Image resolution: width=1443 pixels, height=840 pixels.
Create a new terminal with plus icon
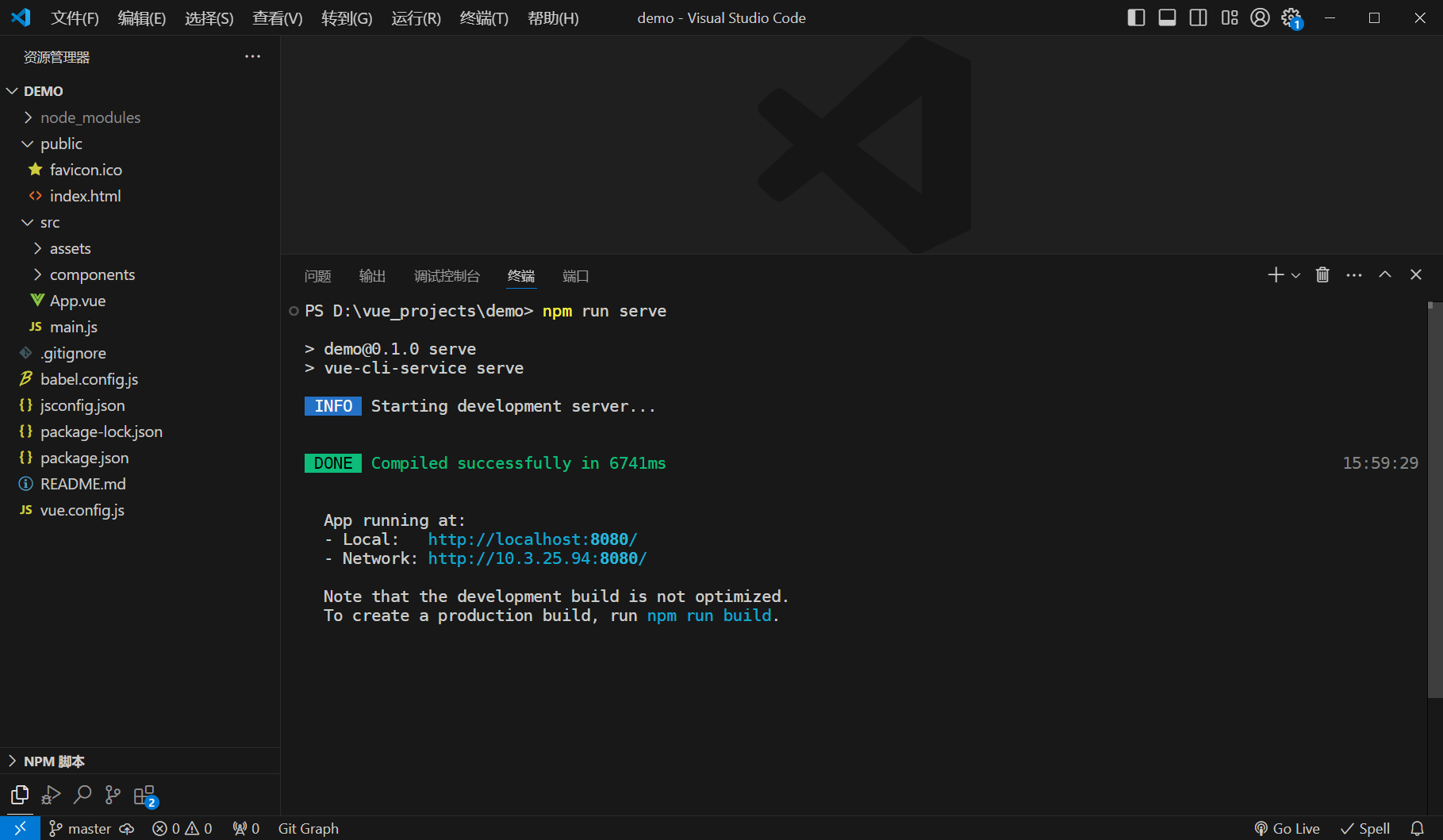coord(1275,274)
